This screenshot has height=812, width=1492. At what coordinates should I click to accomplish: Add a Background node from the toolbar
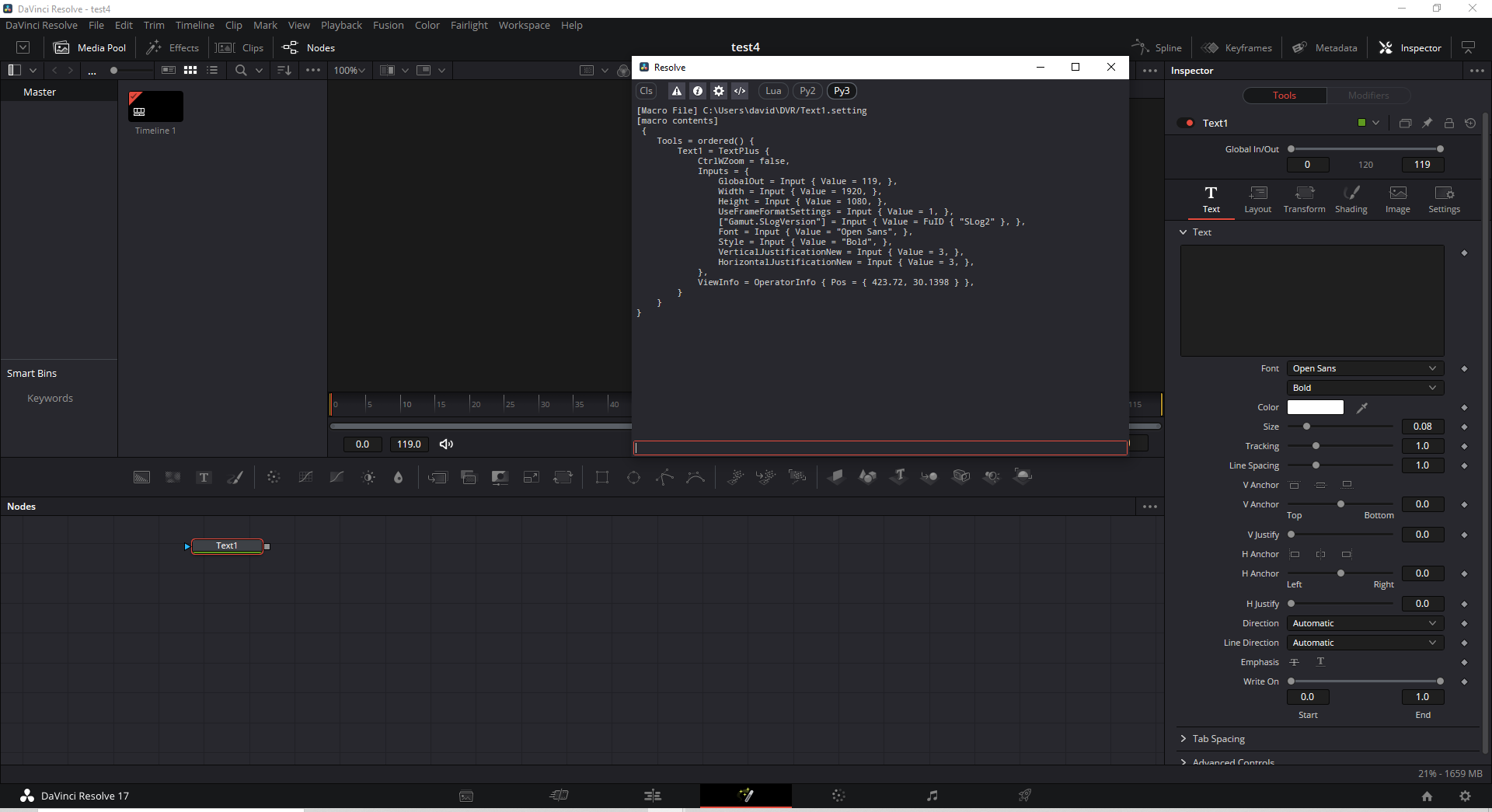click(x=141, y=477)
